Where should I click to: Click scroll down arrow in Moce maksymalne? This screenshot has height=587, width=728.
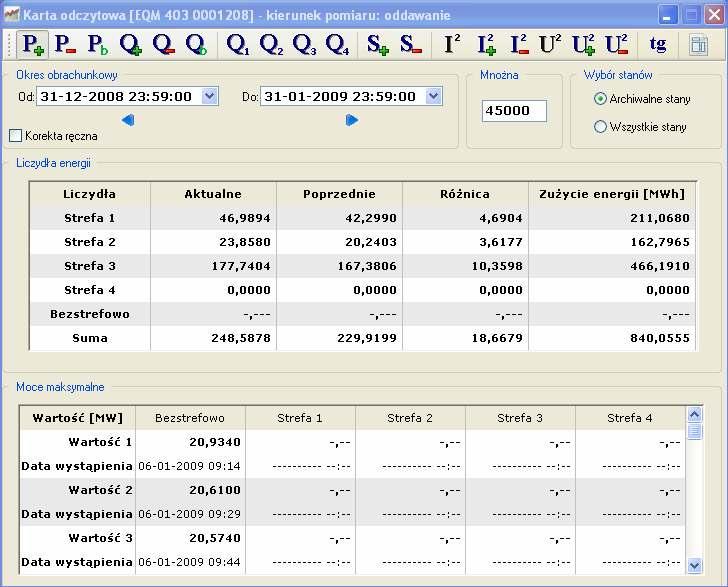pyautogui.click(x=695, y=565)
